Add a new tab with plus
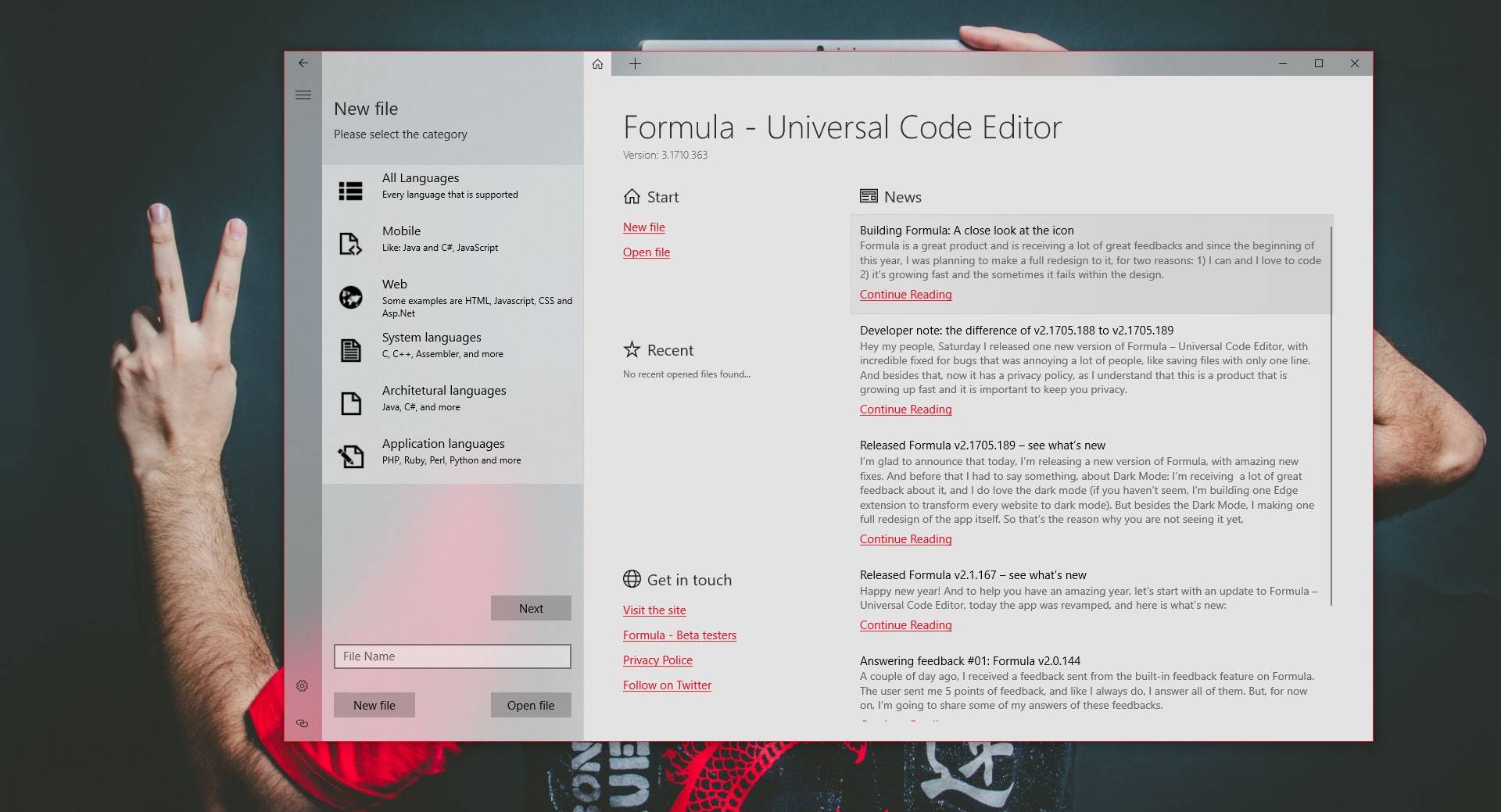The width and height of the screenshot is (1501, 812). pos(635,64)
